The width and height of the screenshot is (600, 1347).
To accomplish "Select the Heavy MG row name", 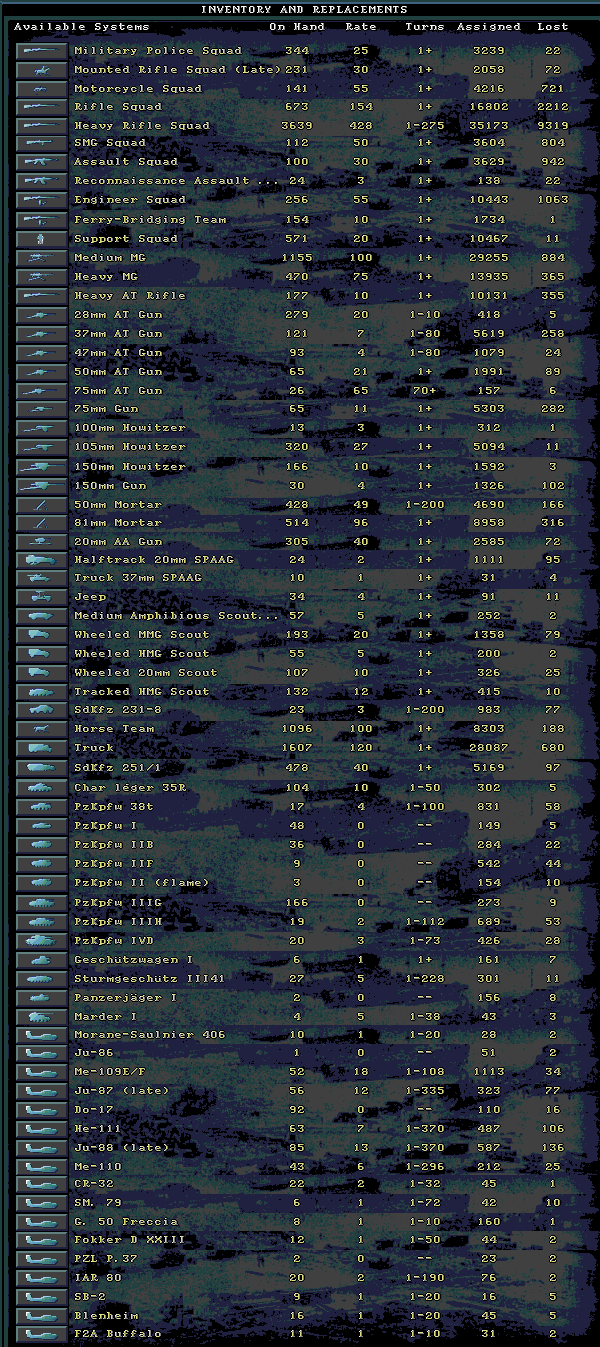I will 108,277.
